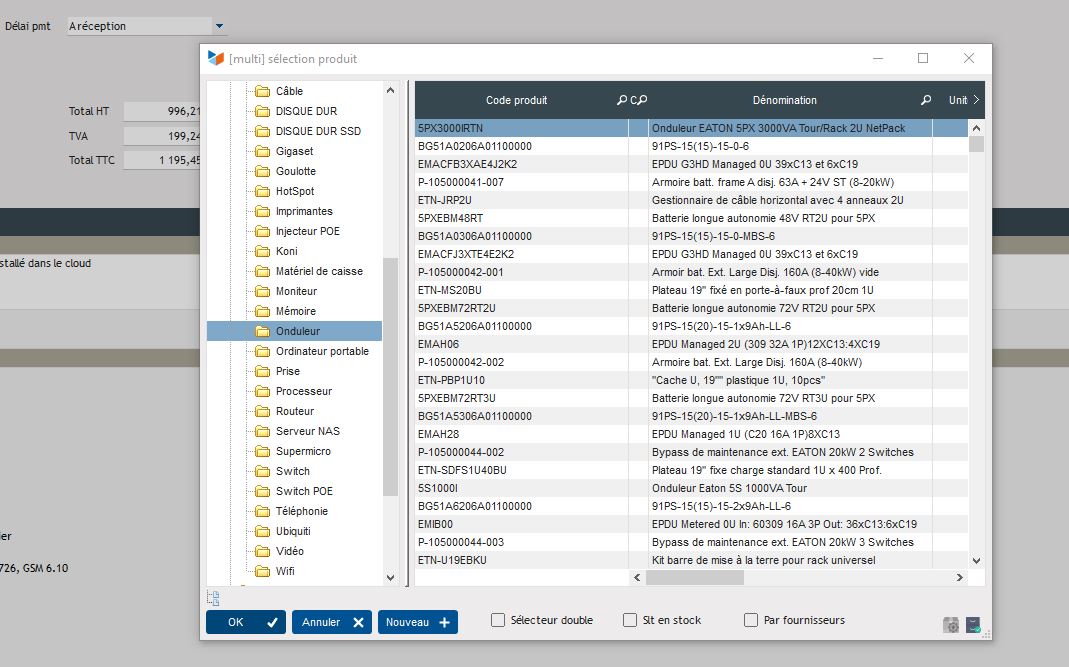Toggle the Par fournisseurs checkbox
The width and height of the screenshot is (1069, 667).
click(751, 620)
